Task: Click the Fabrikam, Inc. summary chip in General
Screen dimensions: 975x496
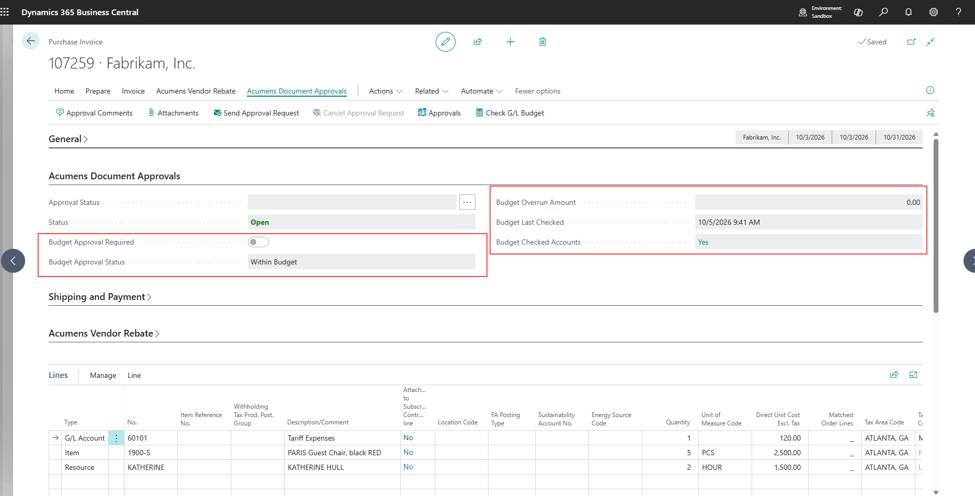Action: click(x=761, y=137)
